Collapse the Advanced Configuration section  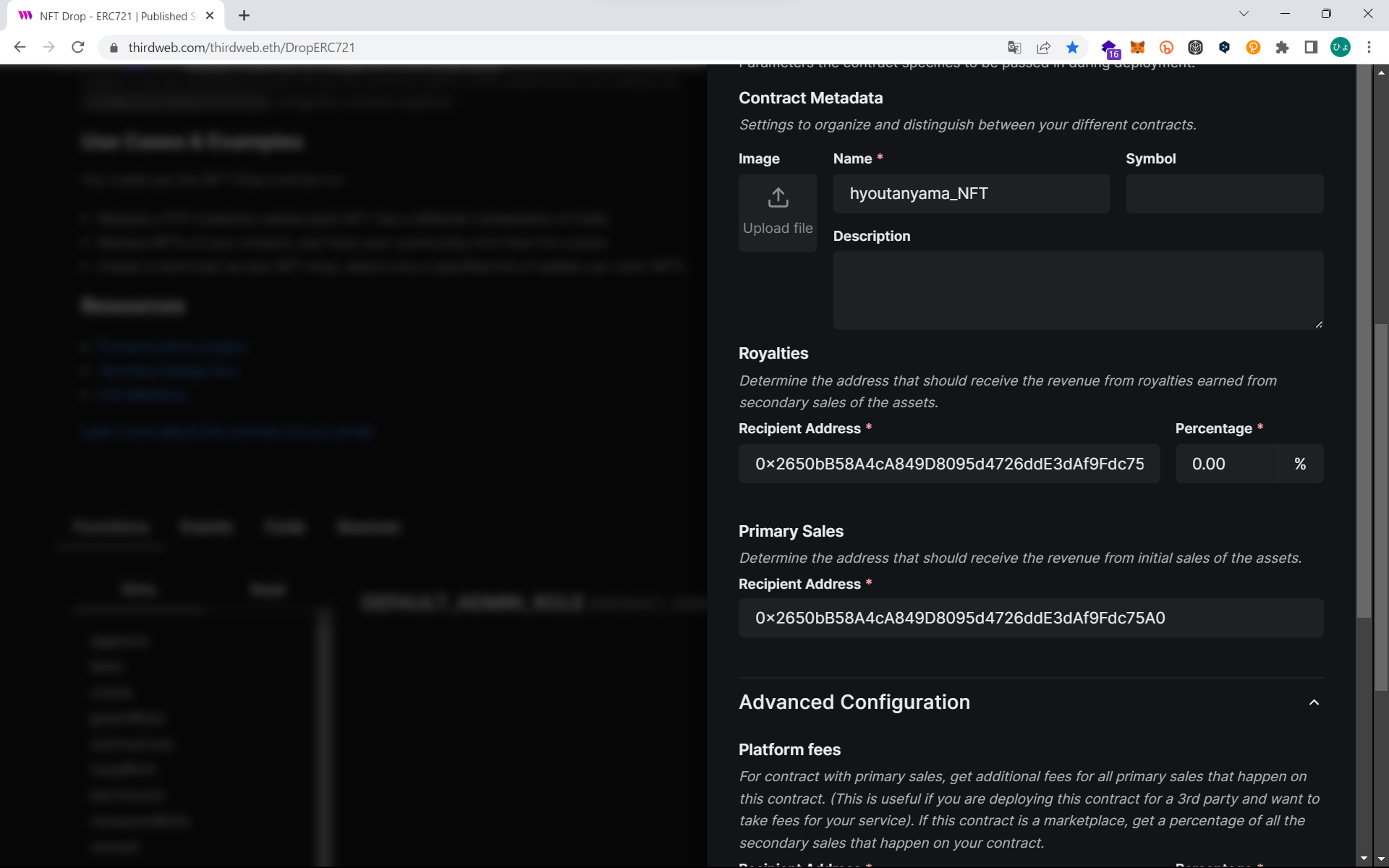1314,702
